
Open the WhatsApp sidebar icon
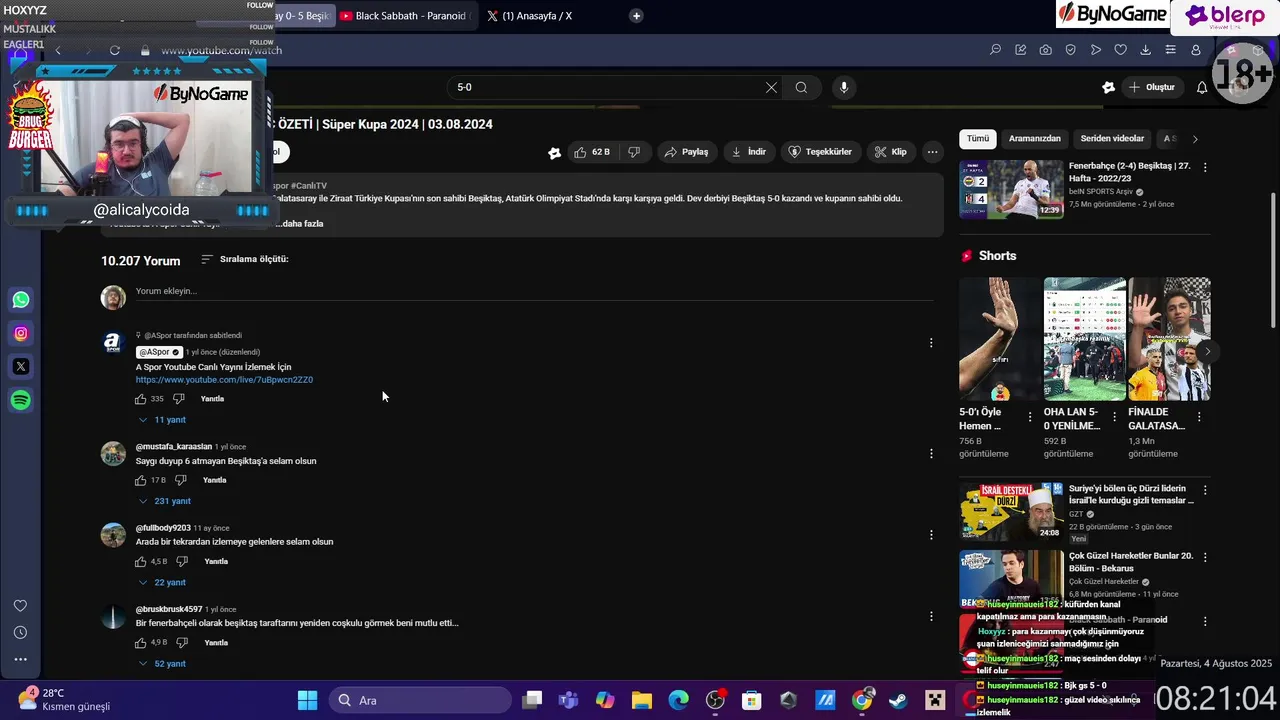pyautogui.click(x=21, y=300)
